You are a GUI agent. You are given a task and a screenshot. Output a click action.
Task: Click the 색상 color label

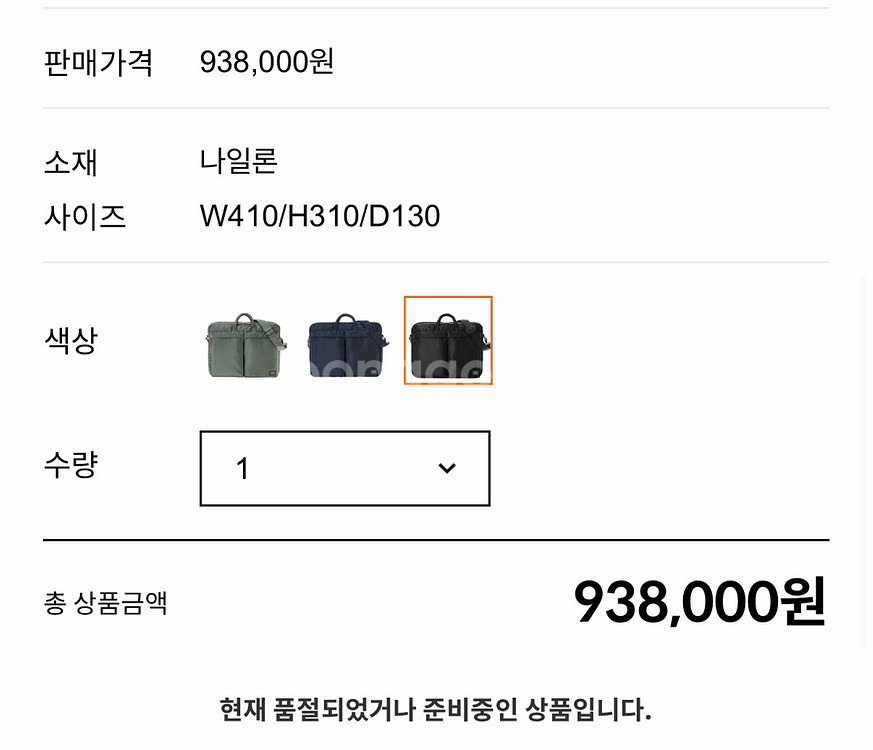tap(70, 340)
